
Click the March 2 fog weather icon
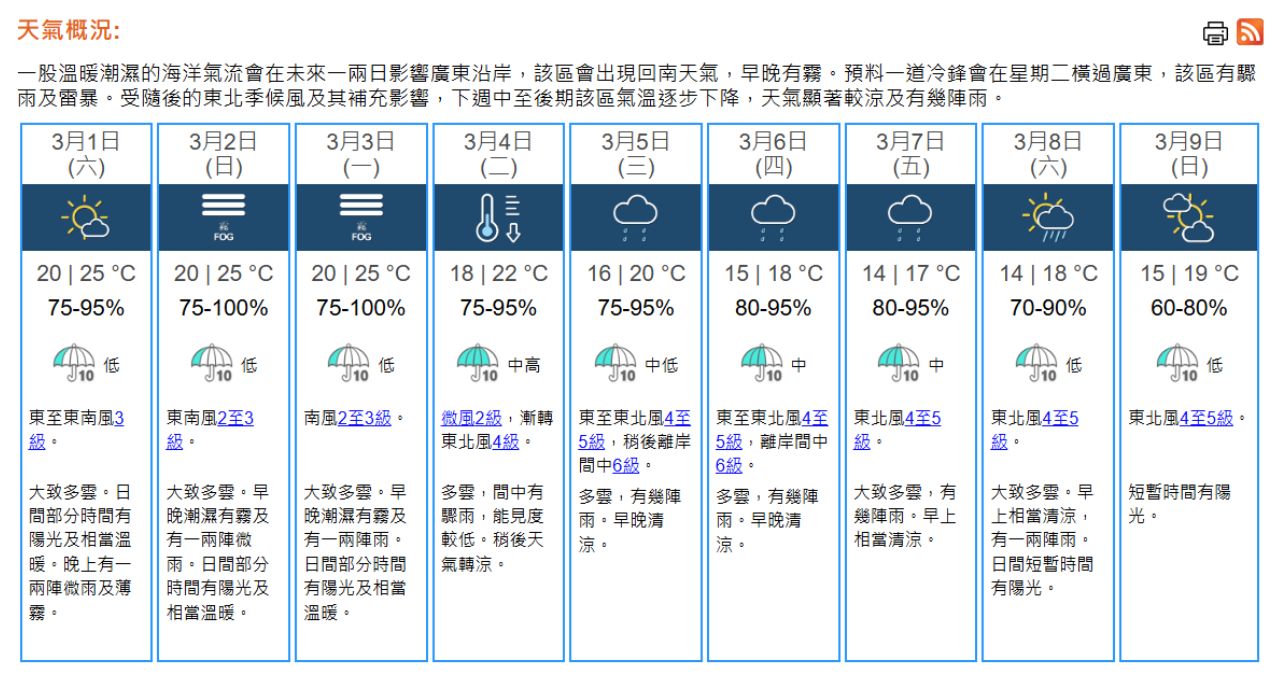pyautogui.click(x=223, y=217)
